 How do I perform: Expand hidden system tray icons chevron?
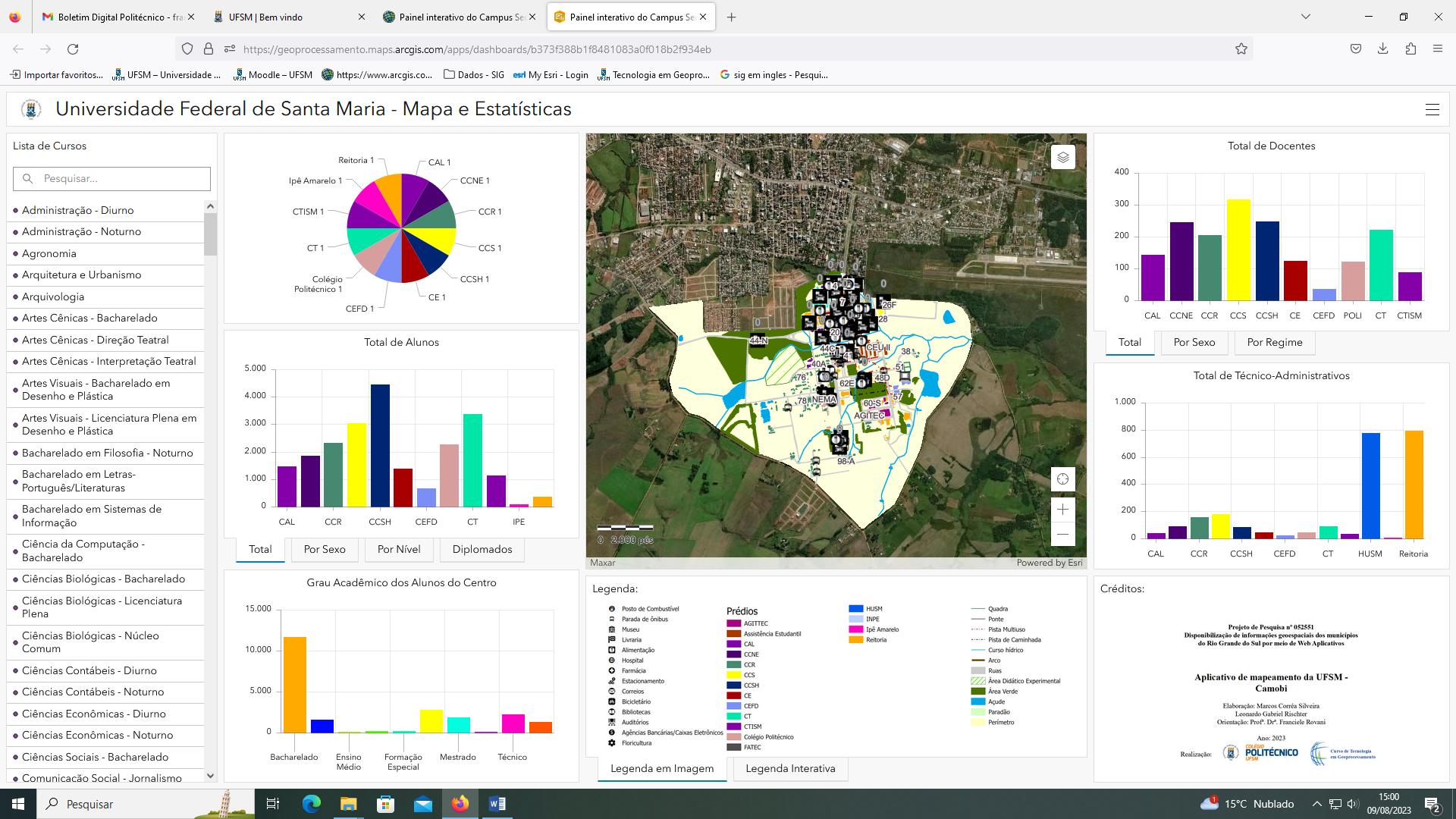(1316, 804)
